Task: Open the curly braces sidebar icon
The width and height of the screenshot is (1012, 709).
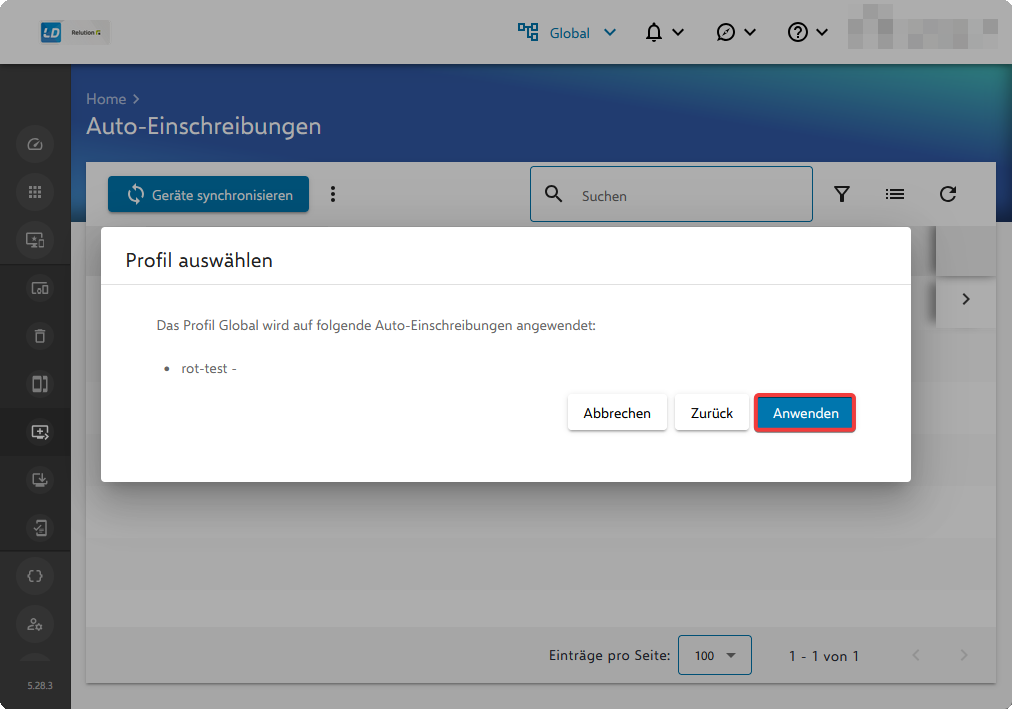Action: pos(35,576)
